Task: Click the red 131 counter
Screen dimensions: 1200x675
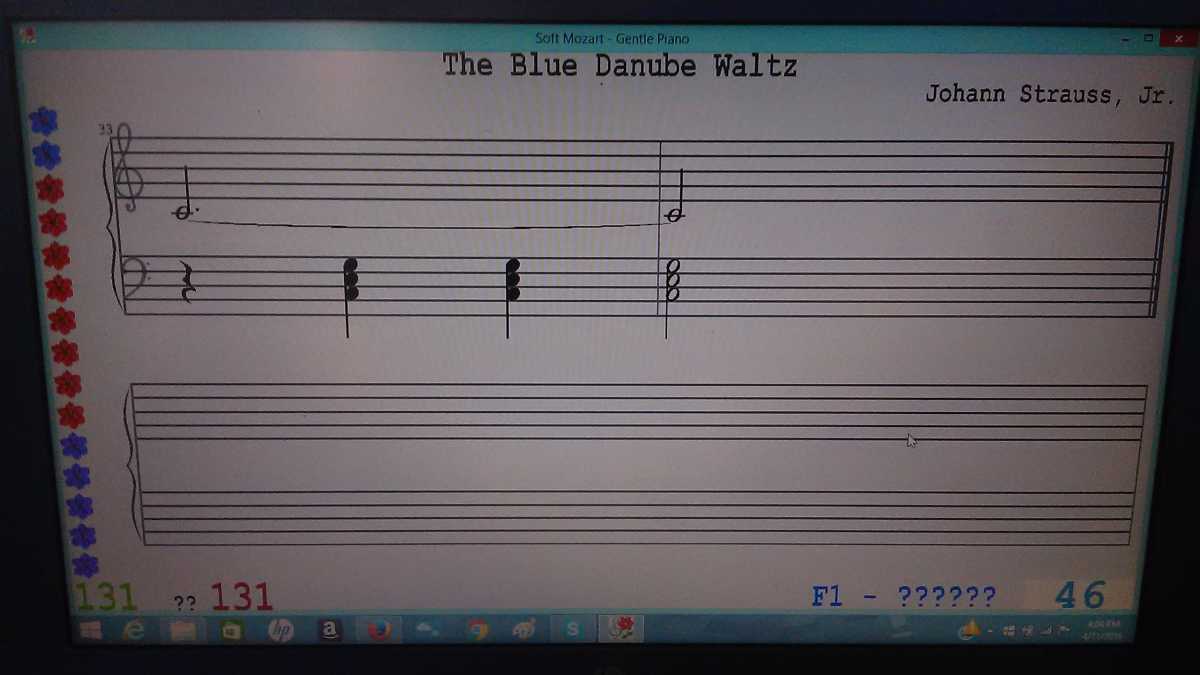Action: (241, 597)
